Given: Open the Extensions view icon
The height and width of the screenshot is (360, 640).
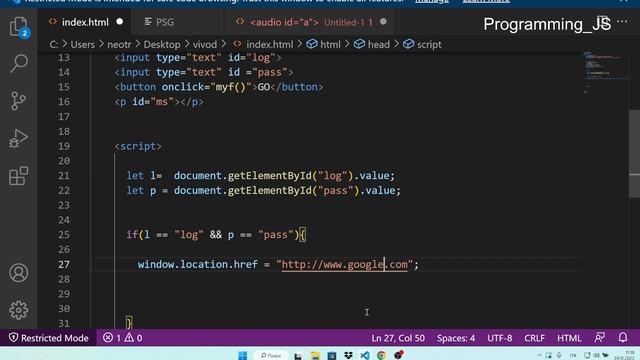Looking at the screenshot, I should point(19,176).
